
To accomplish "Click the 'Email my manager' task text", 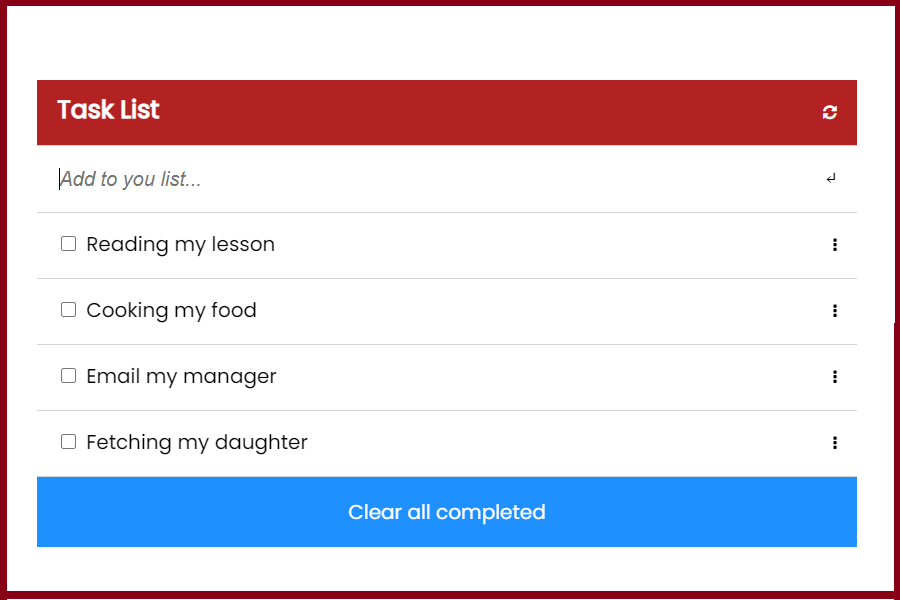I will 181,376.
